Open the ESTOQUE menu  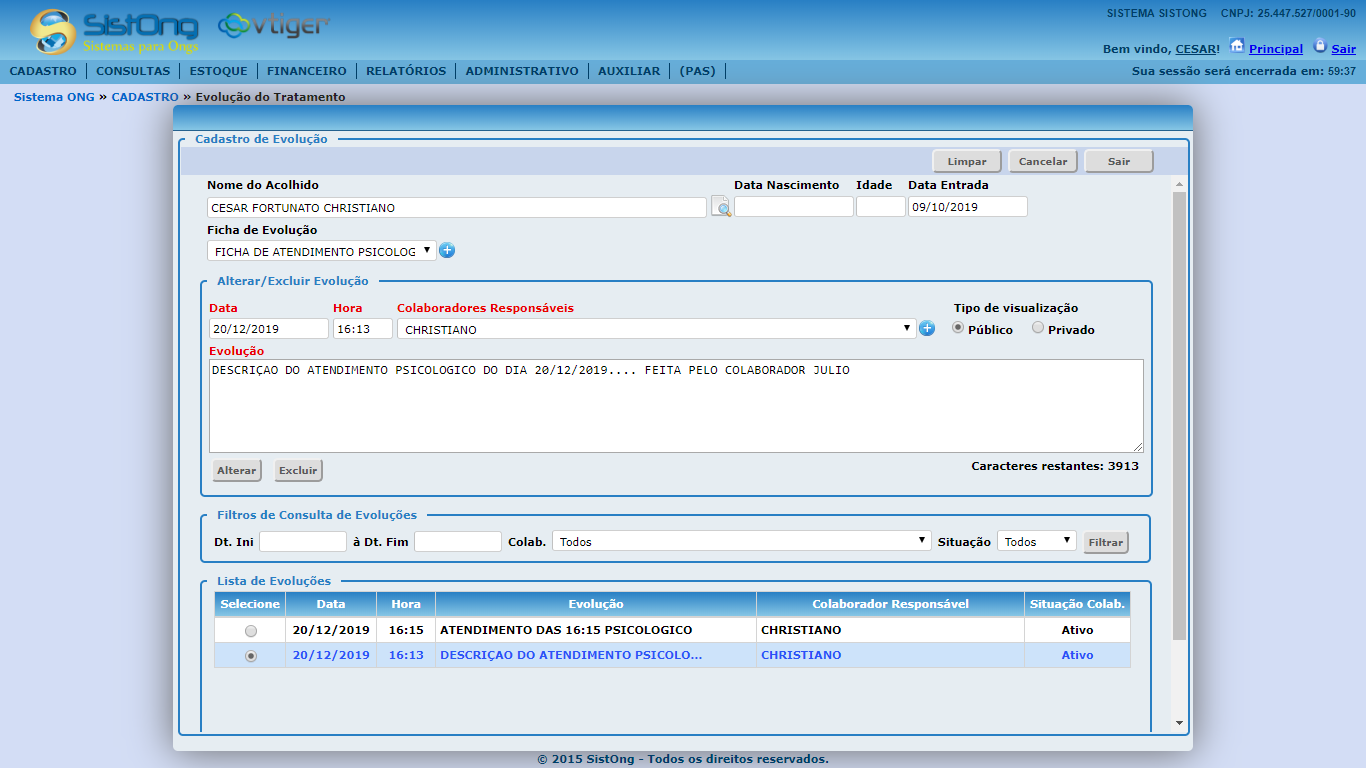point(218,71)
